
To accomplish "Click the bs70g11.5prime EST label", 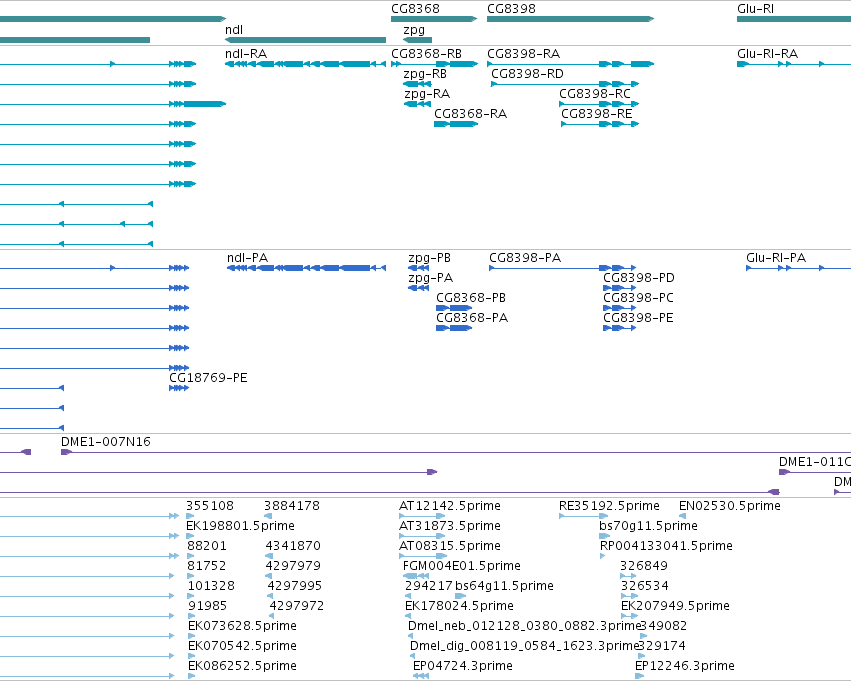I will point(649,526).
